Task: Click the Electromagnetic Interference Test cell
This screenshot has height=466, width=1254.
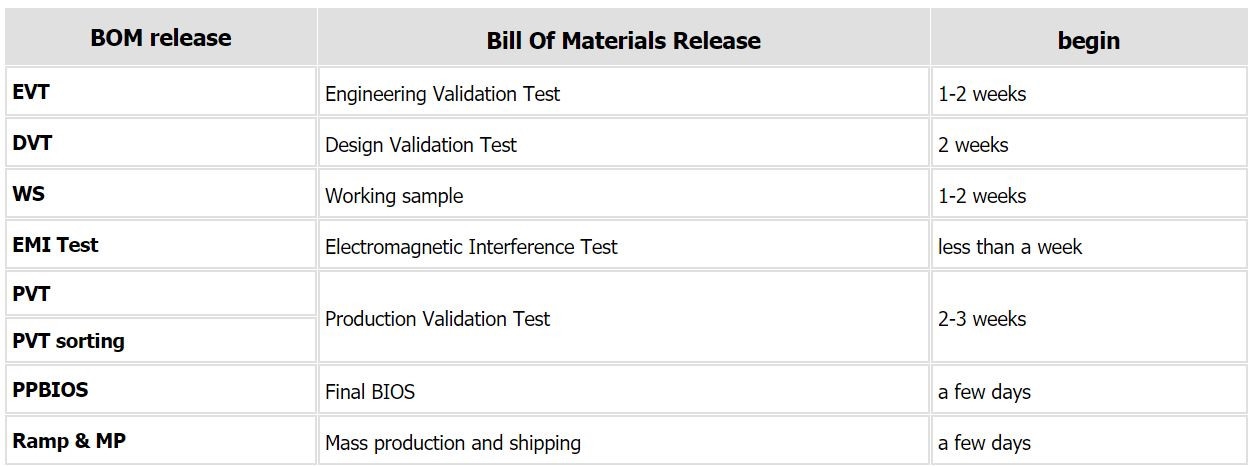Action: click(x=471, y=247)
